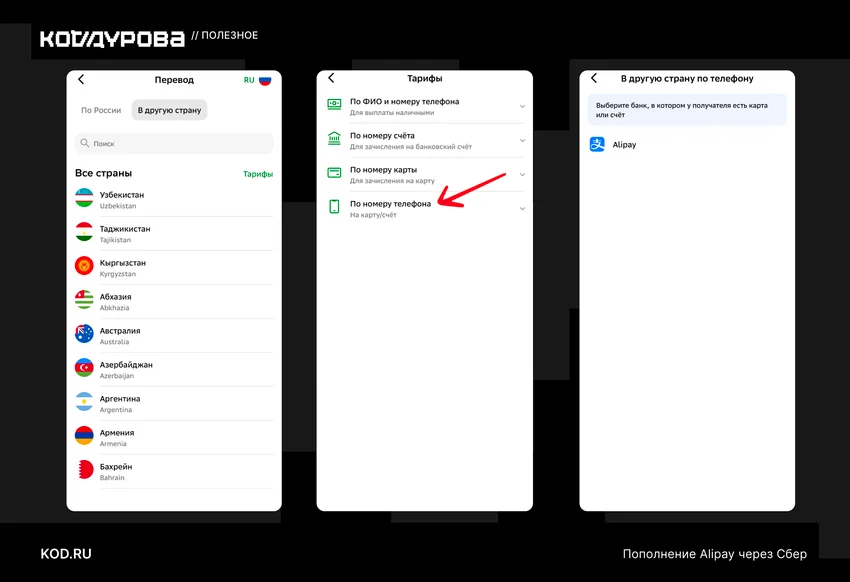Click the RU language label

(x=249, y=80)
